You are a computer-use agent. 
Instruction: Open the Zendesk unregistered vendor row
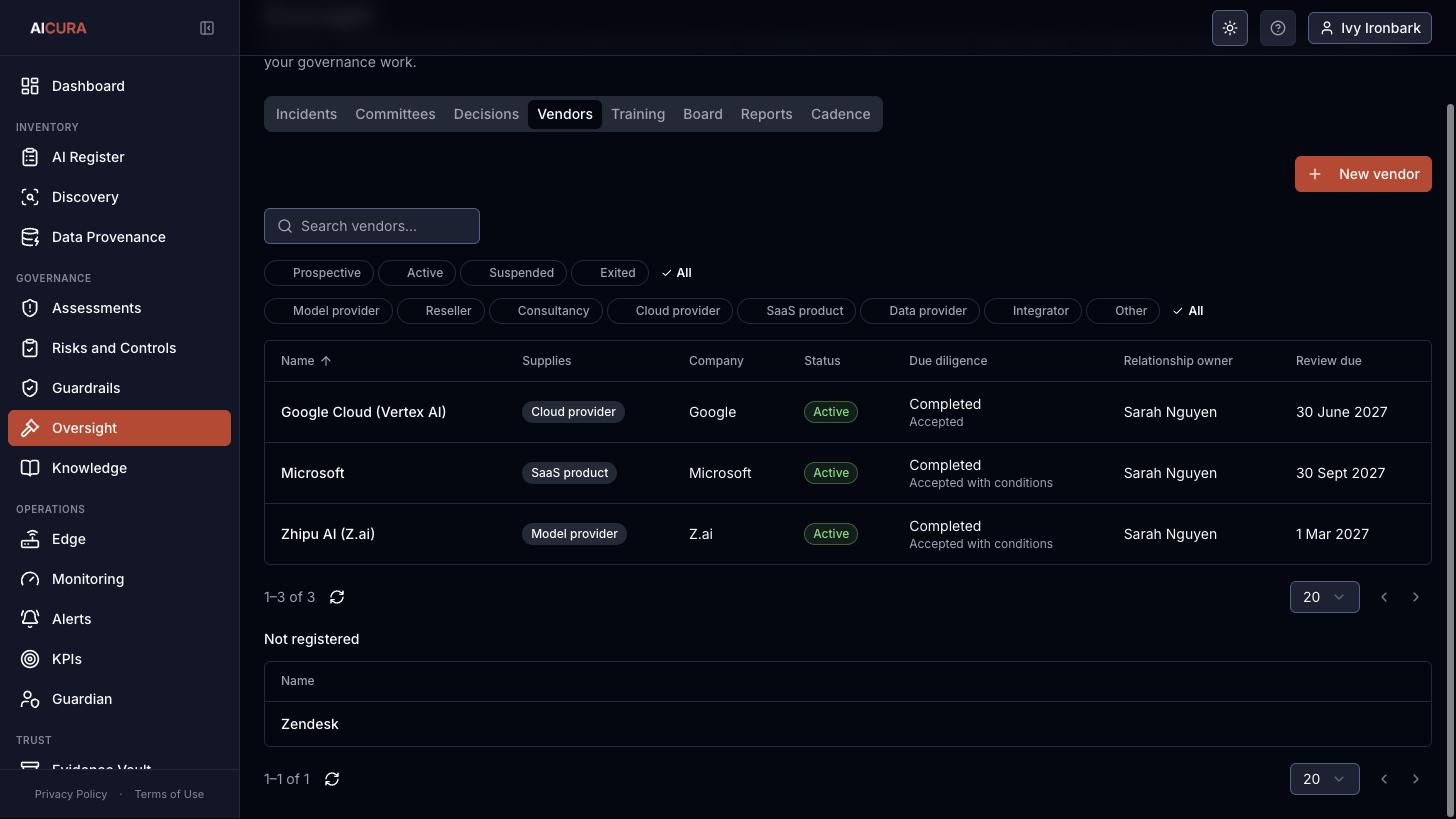click(x=848, y=724)
